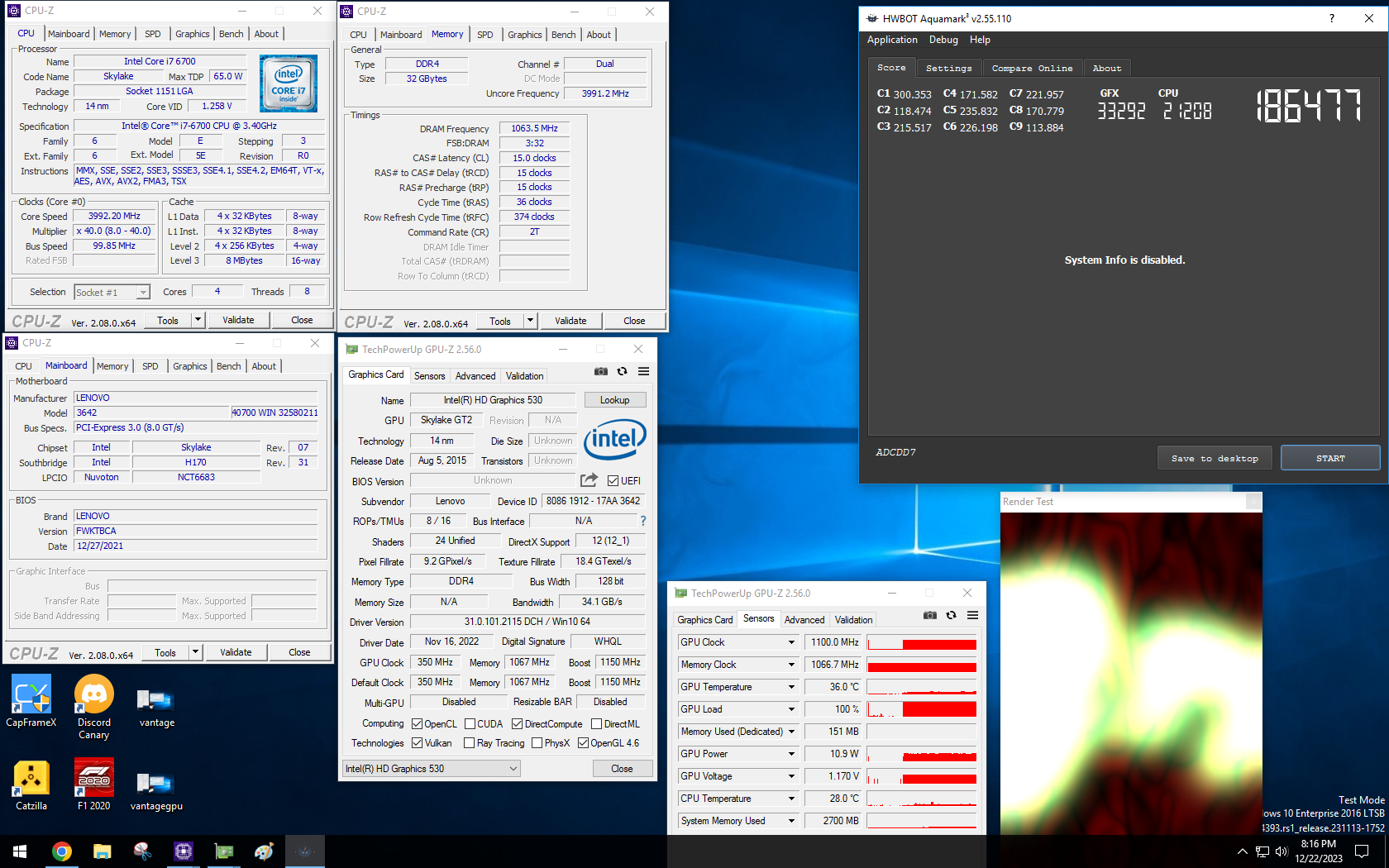The image size is (1389, 868).
Task: Click camera icon in GPU-Z Sensors window
Action: pyautogui.click(x=930, y=616)
